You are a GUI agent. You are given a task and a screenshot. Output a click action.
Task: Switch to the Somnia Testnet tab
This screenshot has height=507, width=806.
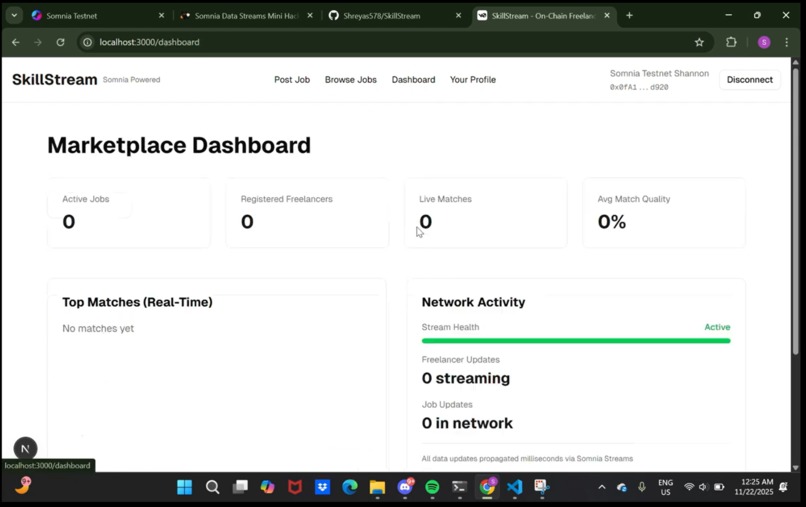point(72,15)
